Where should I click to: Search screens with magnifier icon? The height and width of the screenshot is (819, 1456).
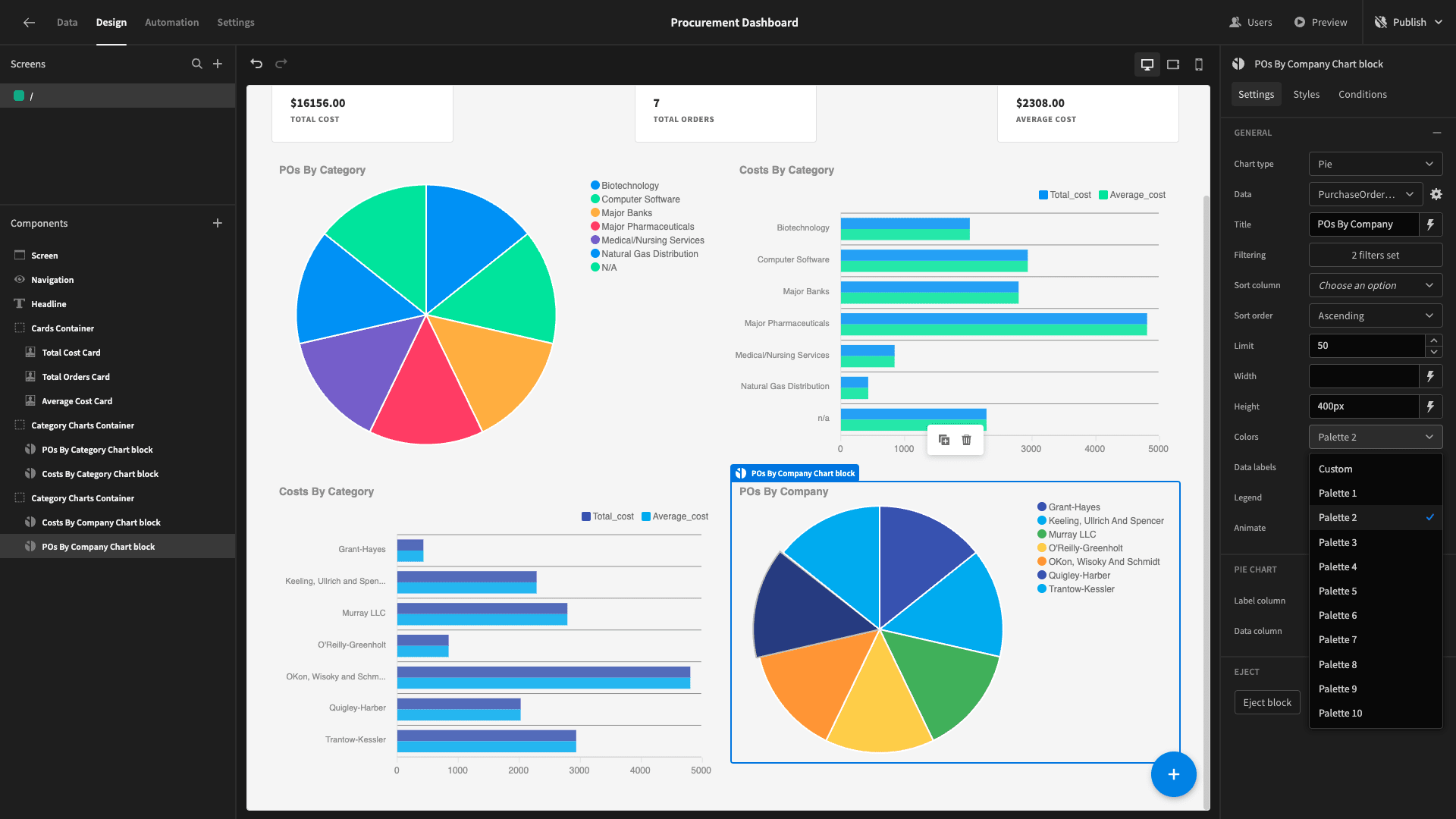click(x=197, y=64)
